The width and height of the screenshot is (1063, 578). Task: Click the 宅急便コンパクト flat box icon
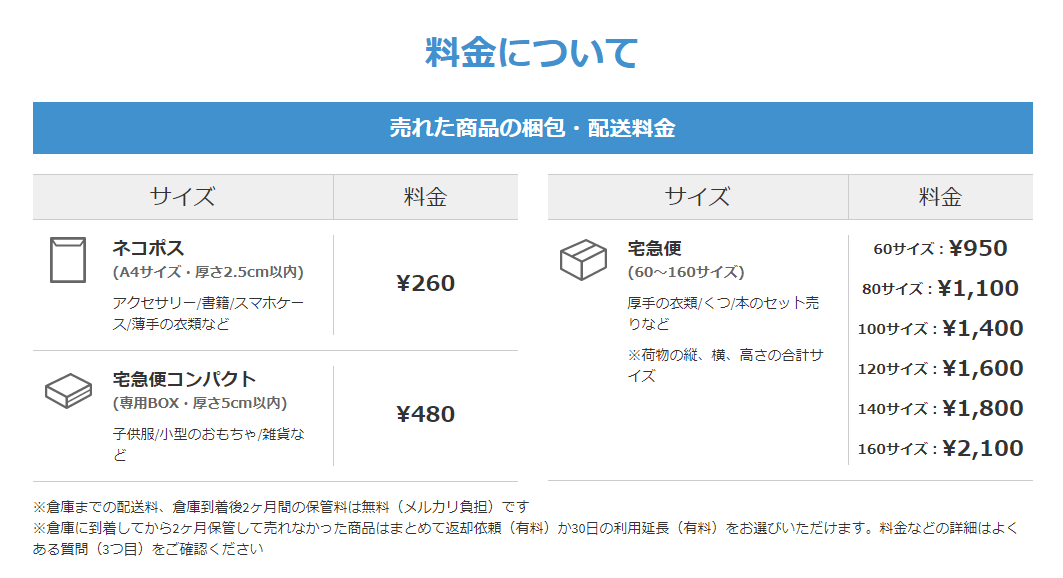[68, 391]
